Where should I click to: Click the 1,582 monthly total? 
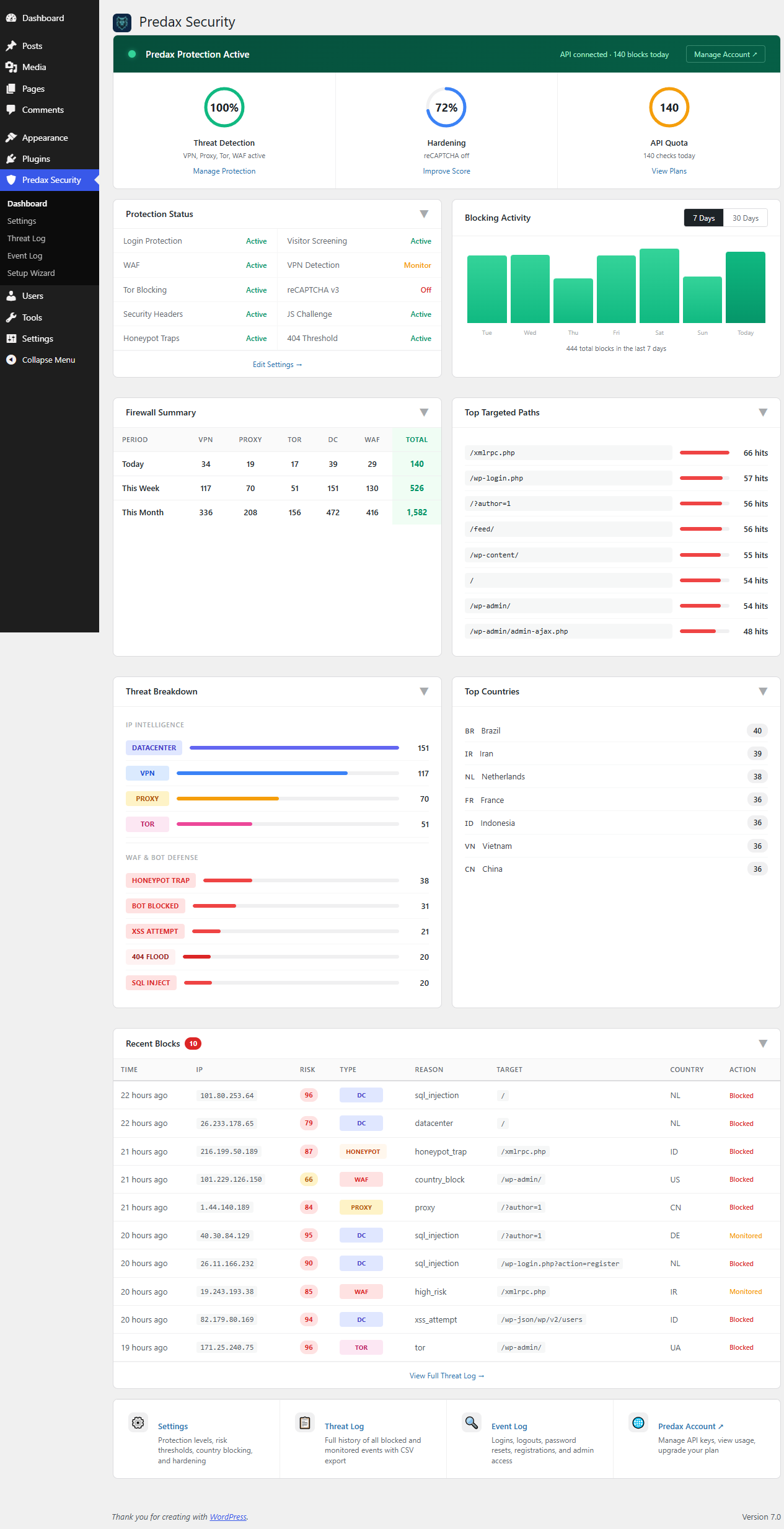point(417,512)
